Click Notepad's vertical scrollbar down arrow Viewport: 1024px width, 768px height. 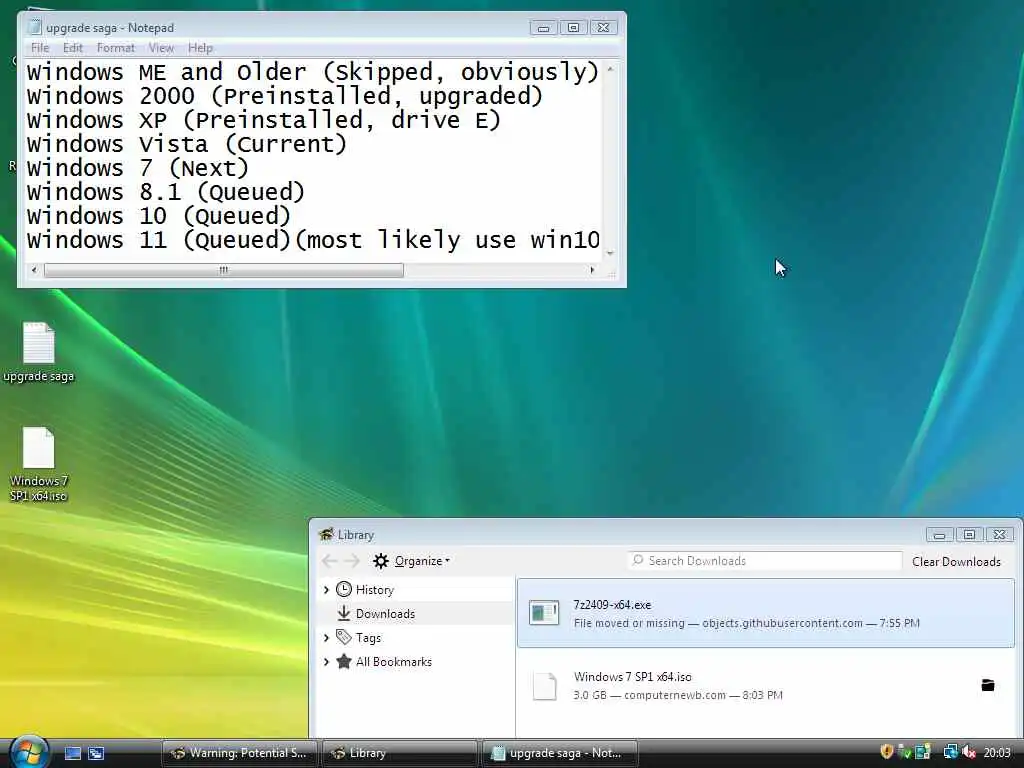coord(610,253)
